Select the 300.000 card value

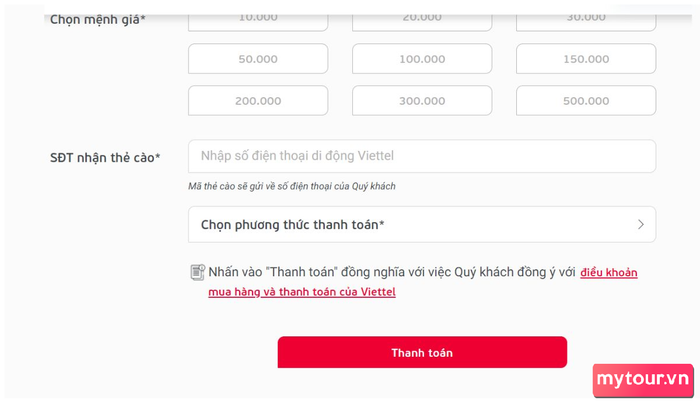422,101
